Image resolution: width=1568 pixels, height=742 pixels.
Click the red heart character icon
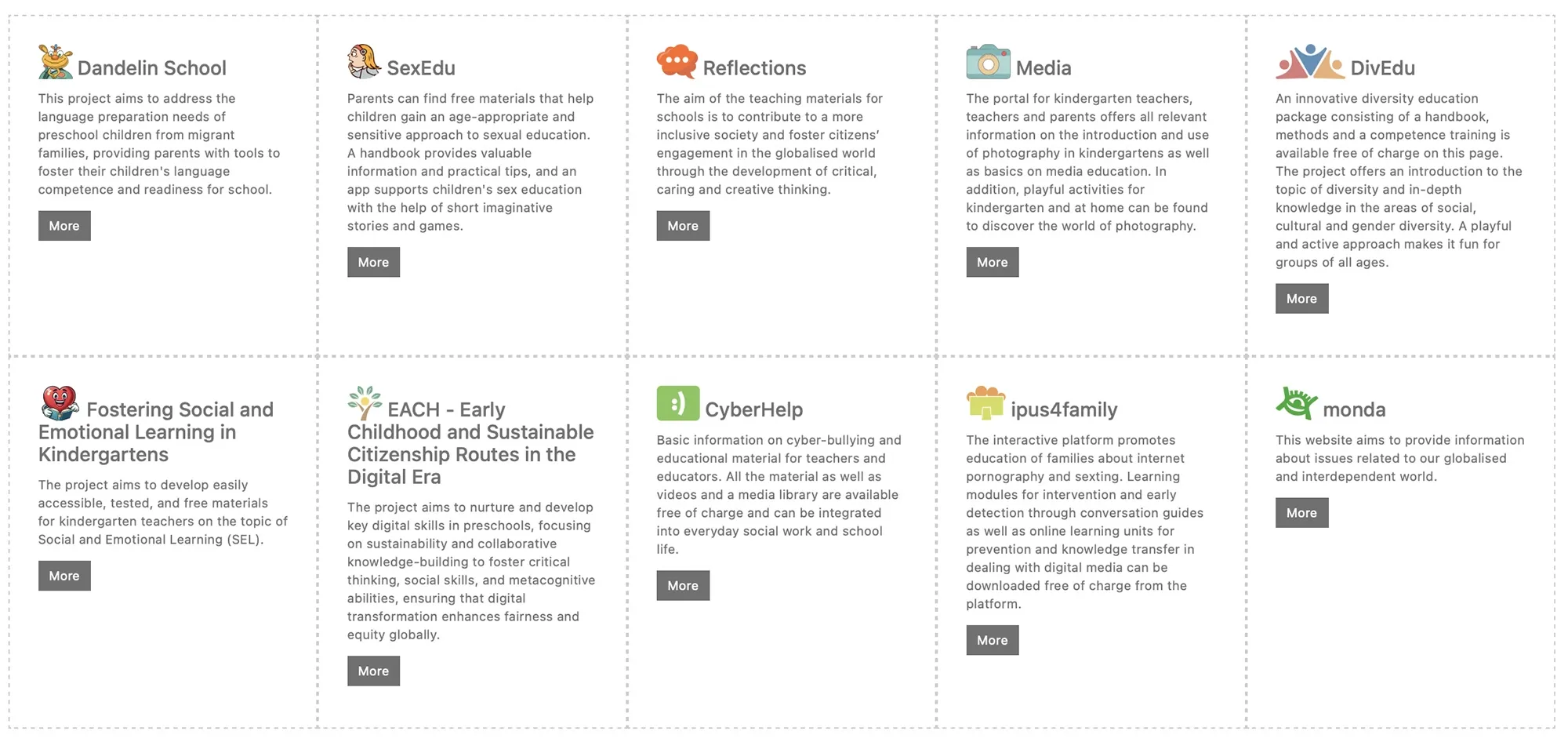[60, 403]
